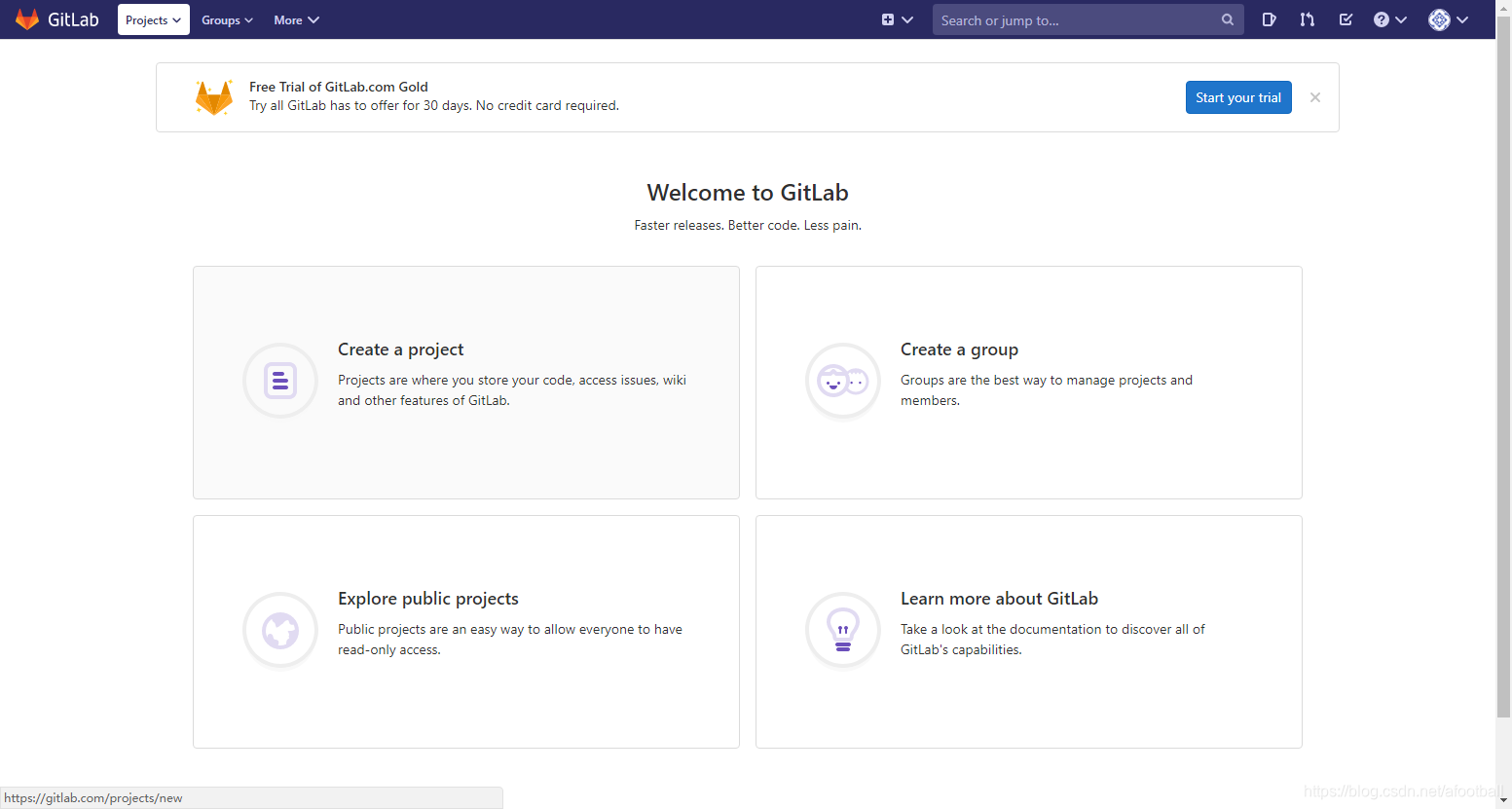Screen dimensions: 1512x809
Task: Click the Explore public projects heading
Action: click(428, 599)
